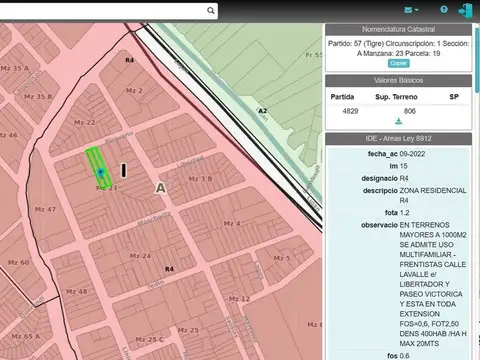Click the login door icon
Image resolution: width=480 pixels, height=360 pixels.
466,10
